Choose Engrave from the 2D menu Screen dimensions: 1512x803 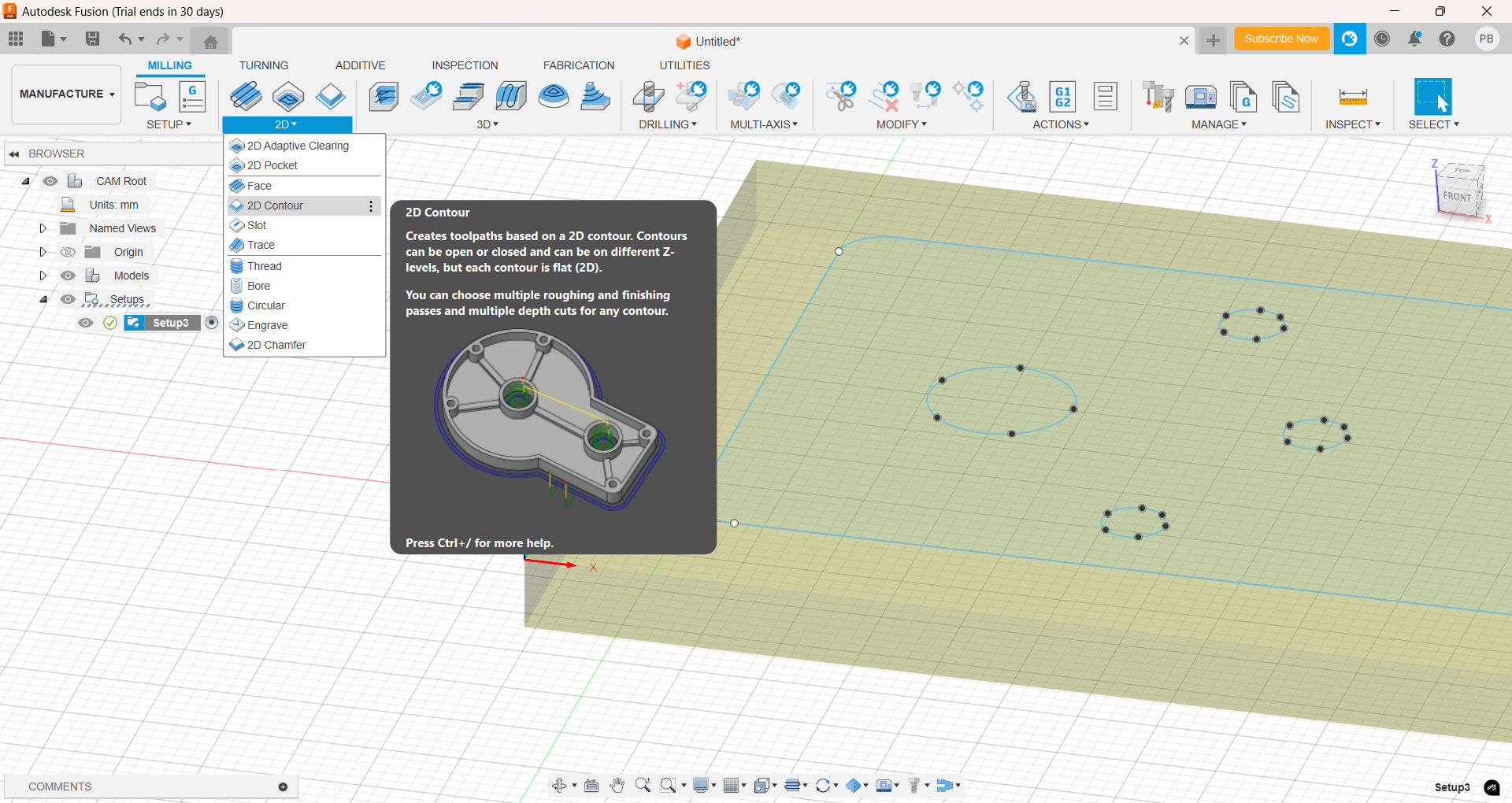[304, 325]
